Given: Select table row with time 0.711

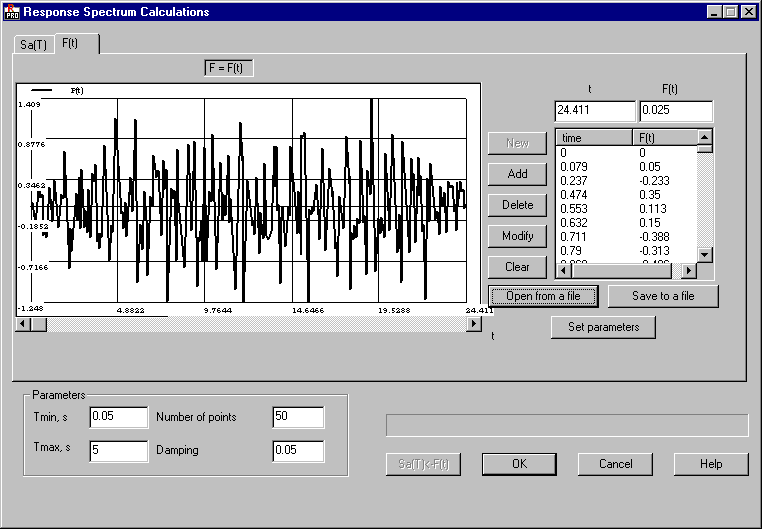Looking at the screenshot, I should pyautogui.click(x=626, y=237).
